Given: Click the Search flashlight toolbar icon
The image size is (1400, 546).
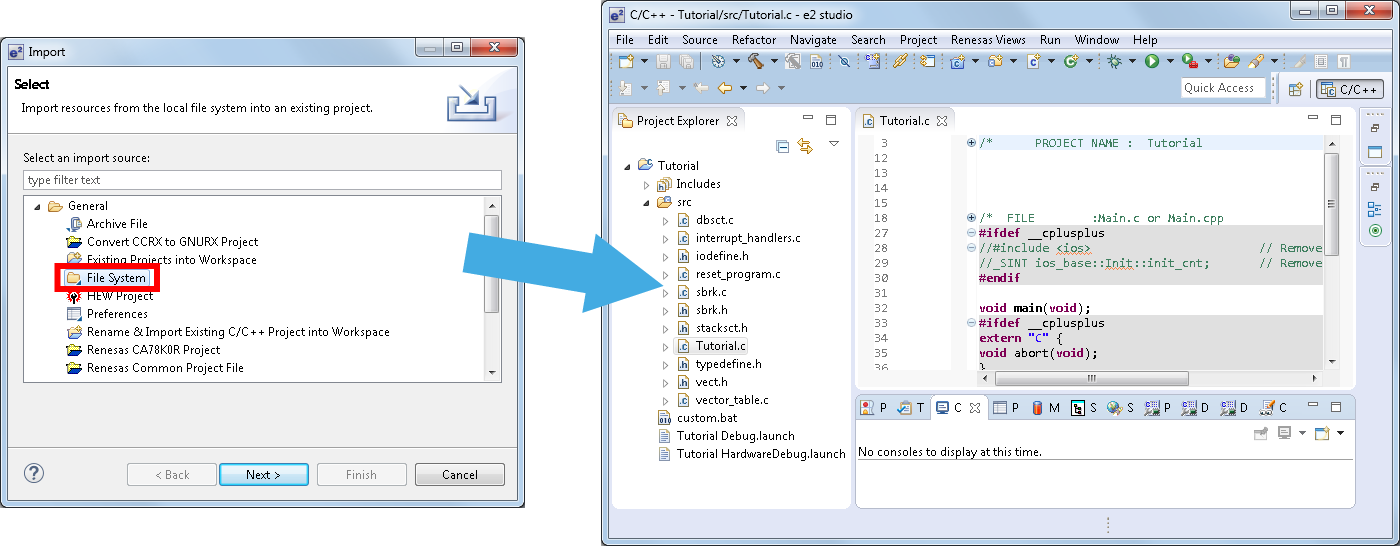Looking at the screenshot, I should click(x=1256, y=61).
